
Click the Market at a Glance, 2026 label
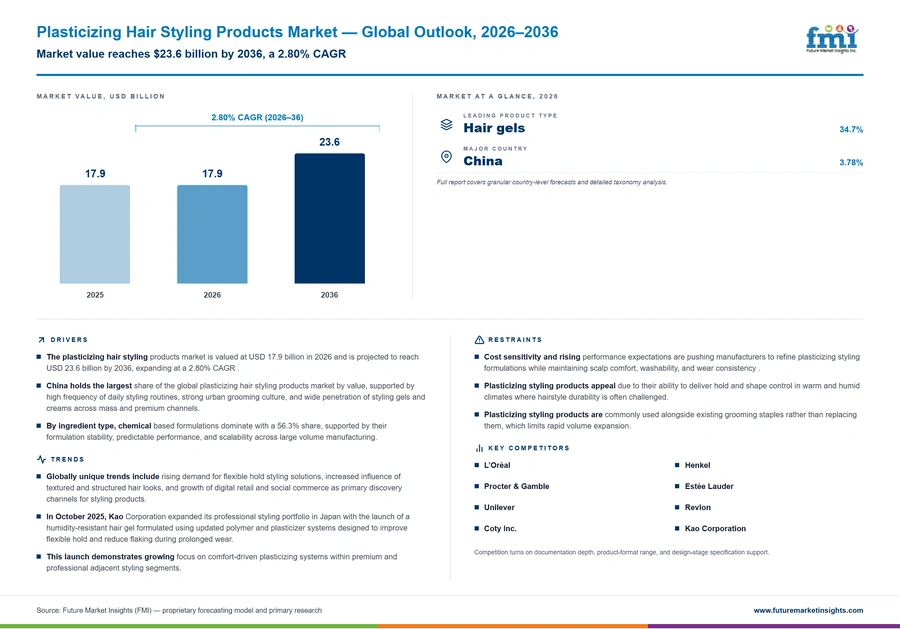tap(497, 96)
